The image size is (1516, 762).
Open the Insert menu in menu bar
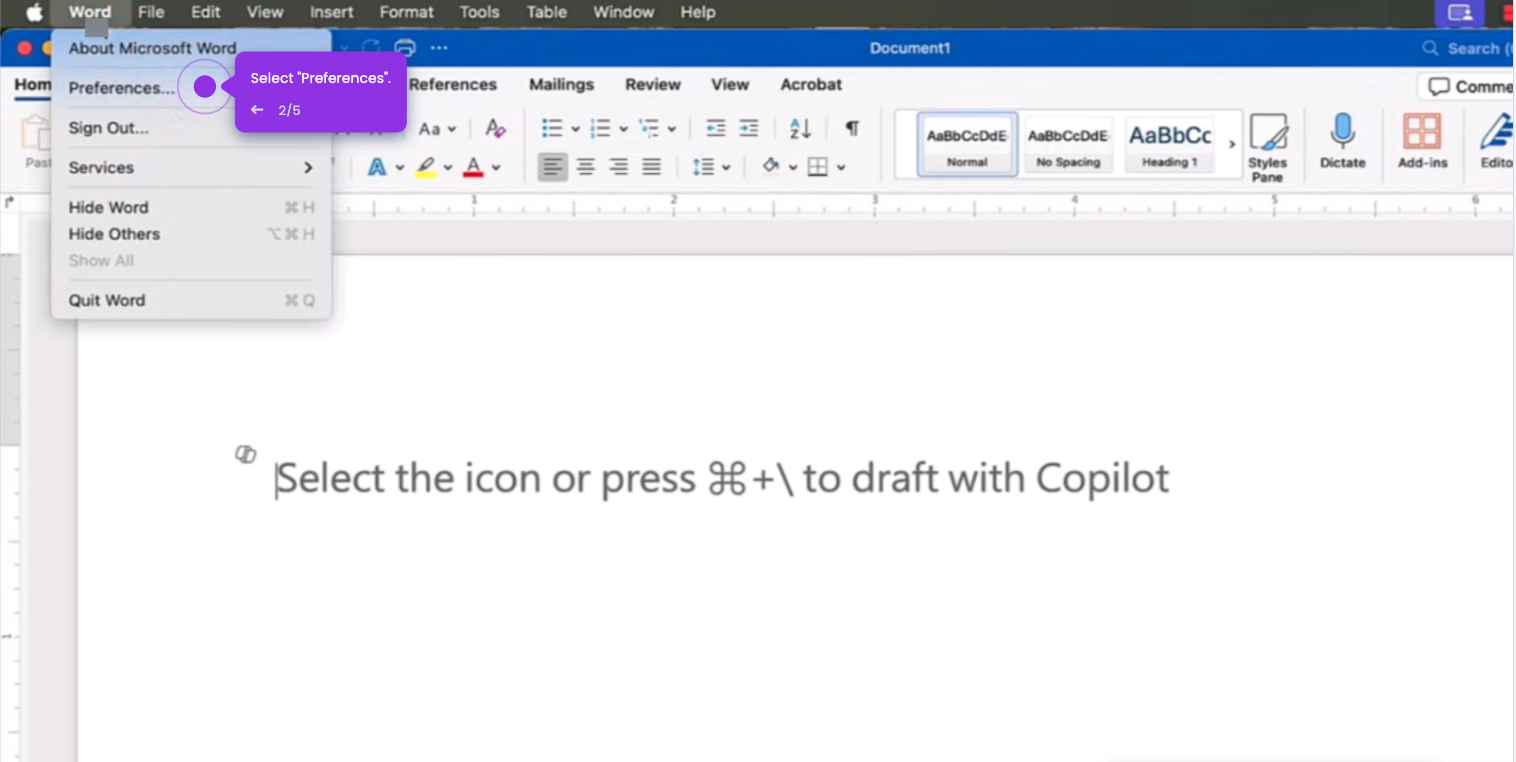(331, 13)
